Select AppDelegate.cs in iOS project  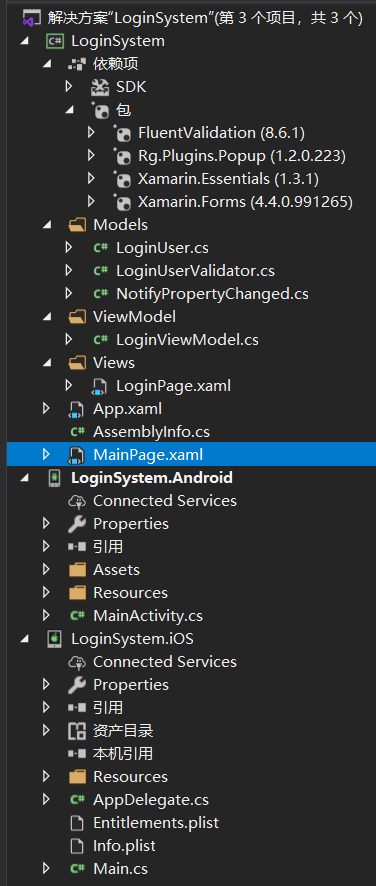coord(151,800)
